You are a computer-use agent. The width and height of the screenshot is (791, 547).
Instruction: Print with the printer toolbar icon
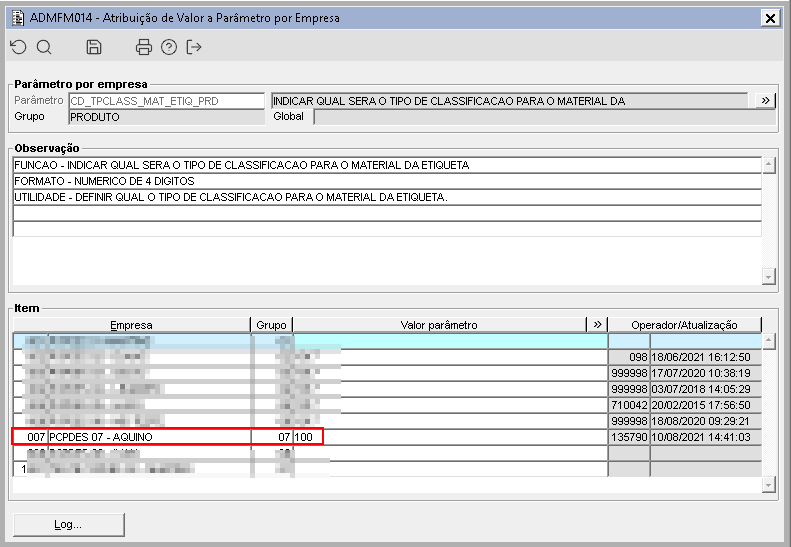(144, 47)
